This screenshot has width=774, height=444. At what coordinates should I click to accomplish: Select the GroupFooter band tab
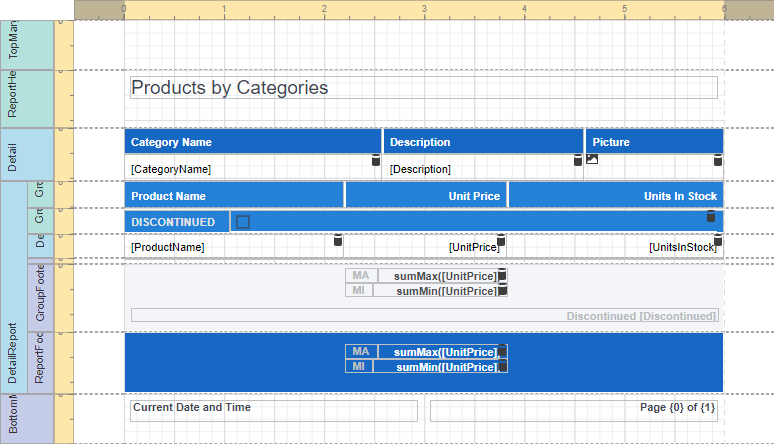(40, 295)
